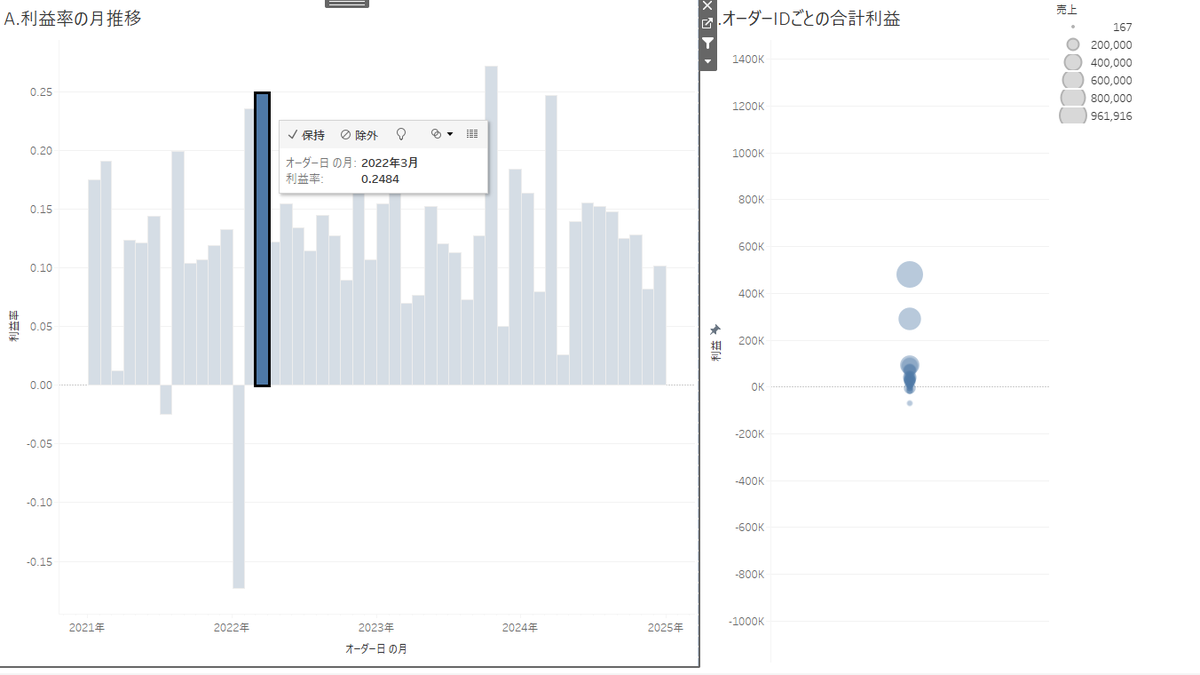Expand the dropdown arrow beside the group icon
The image size is (1200, 675).
(x=449, y=134)
